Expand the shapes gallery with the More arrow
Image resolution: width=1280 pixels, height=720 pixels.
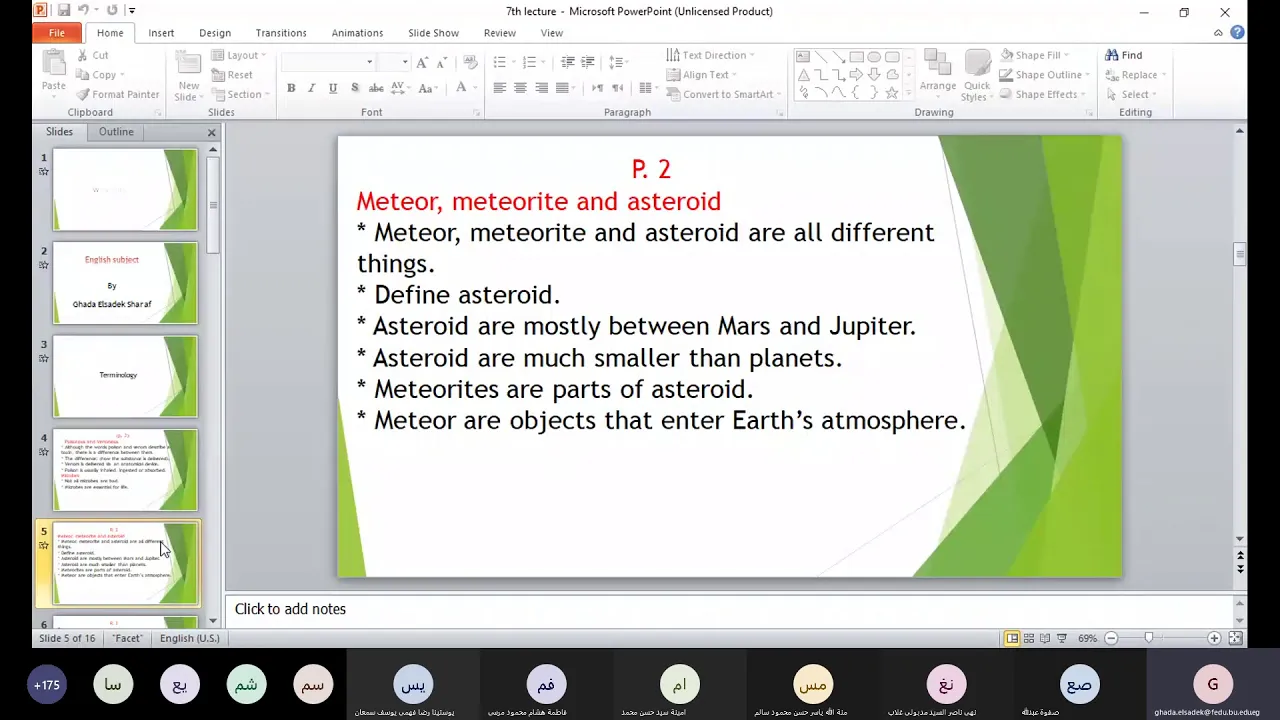(x=908, y=94)
